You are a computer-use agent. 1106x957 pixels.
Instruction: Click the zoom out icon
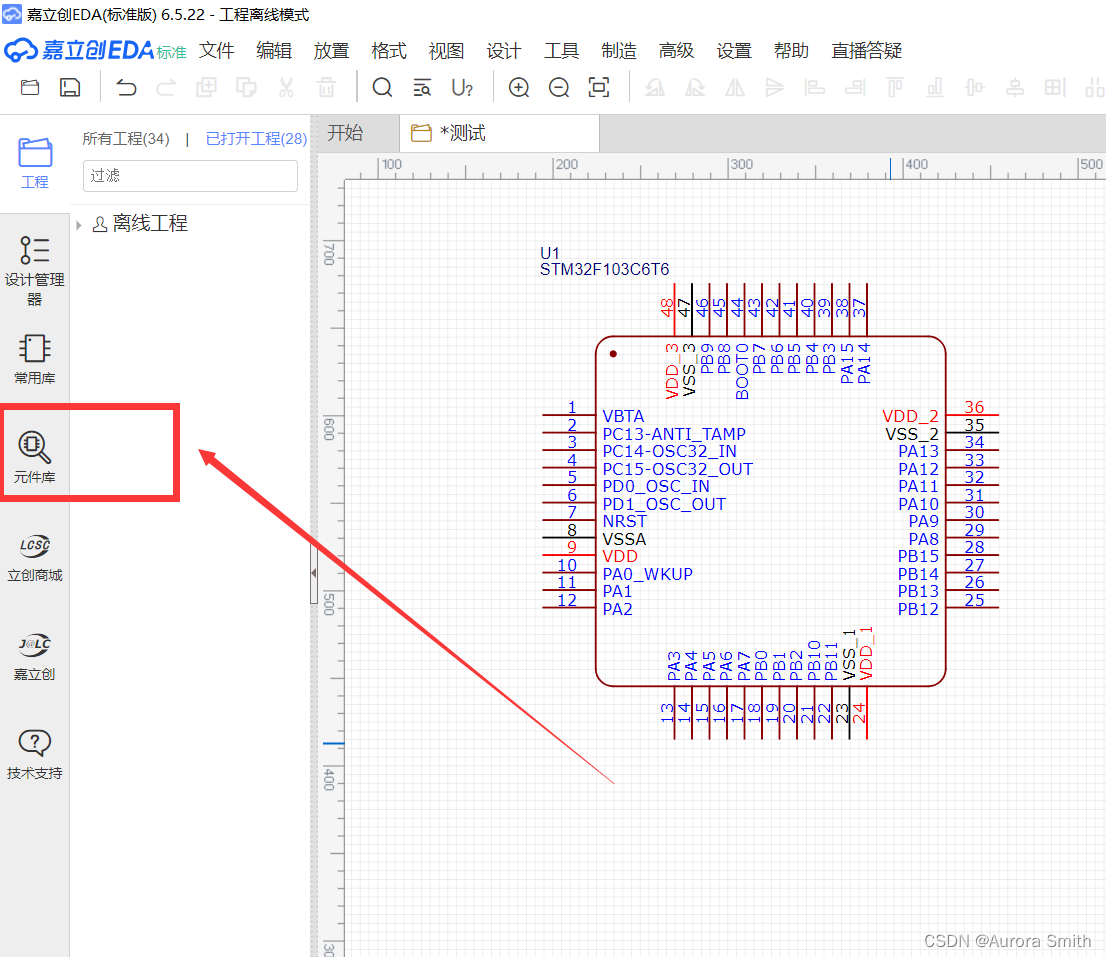click(x=559, y=87)
